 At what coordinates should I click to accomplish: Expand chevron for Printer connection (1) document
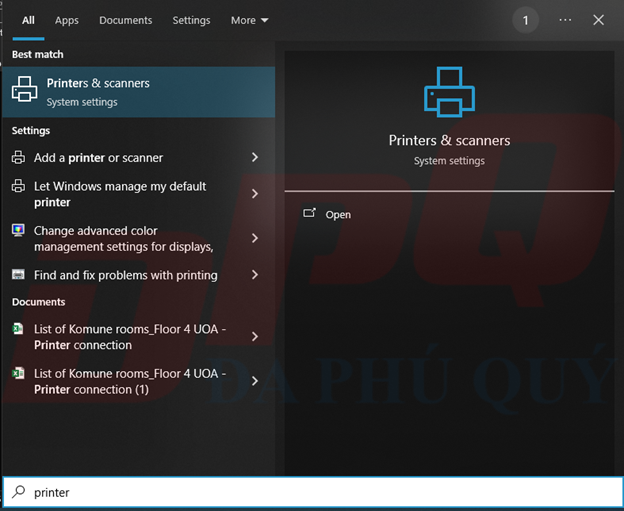click(x=255, y=381)
